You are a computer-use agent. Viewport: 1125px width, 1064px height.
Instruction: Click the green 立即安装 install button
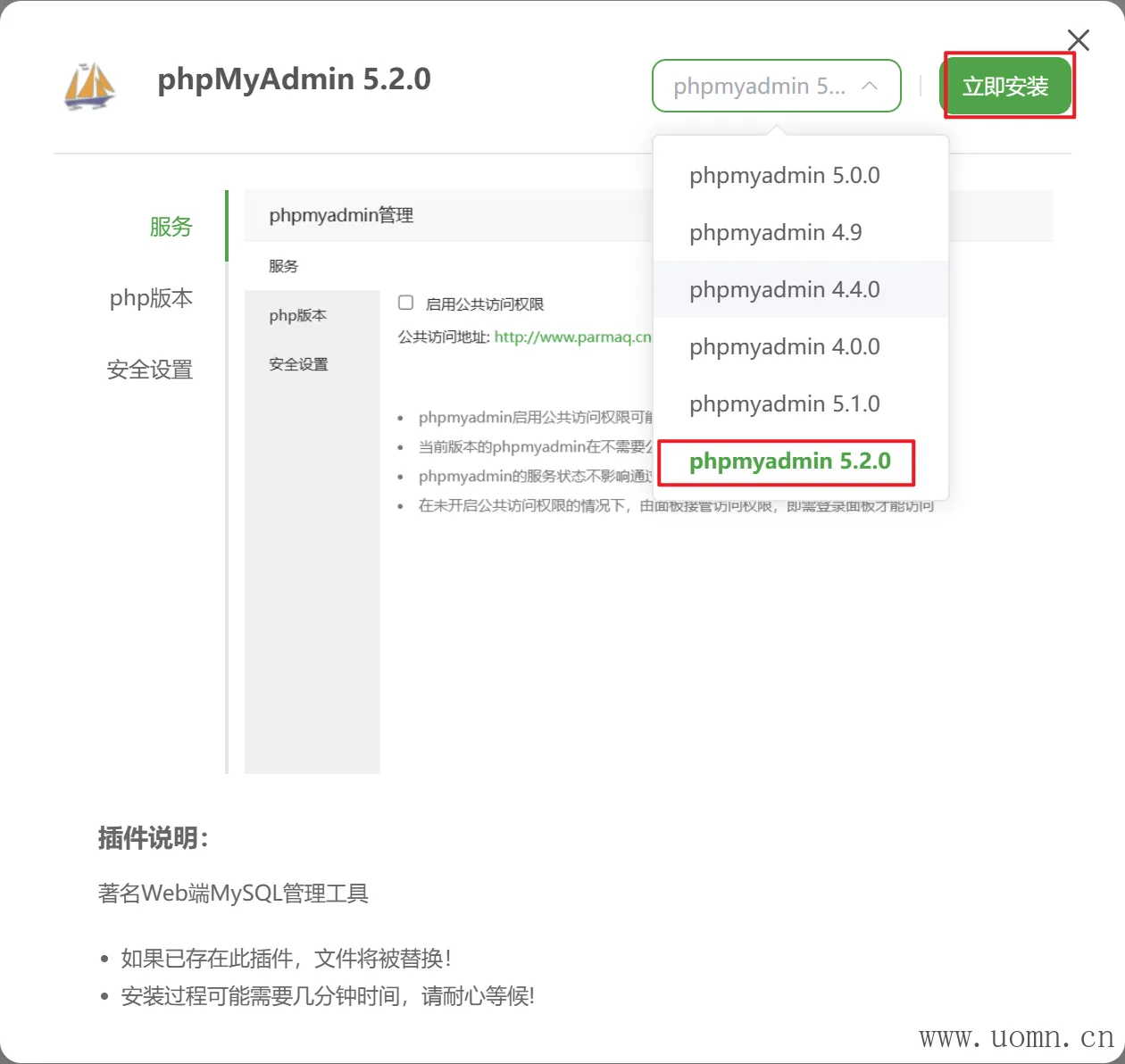1005,86
